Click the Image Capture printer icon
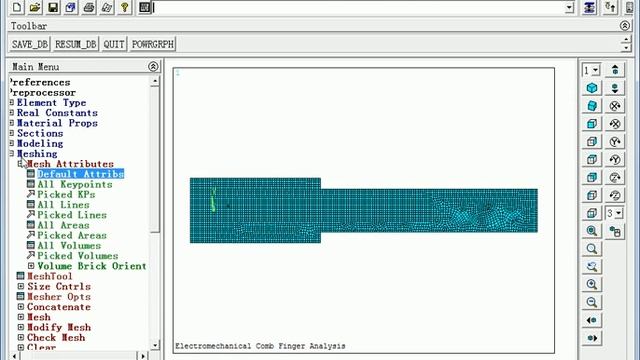This screenshot has height=360, width=640. click(89, 7)
